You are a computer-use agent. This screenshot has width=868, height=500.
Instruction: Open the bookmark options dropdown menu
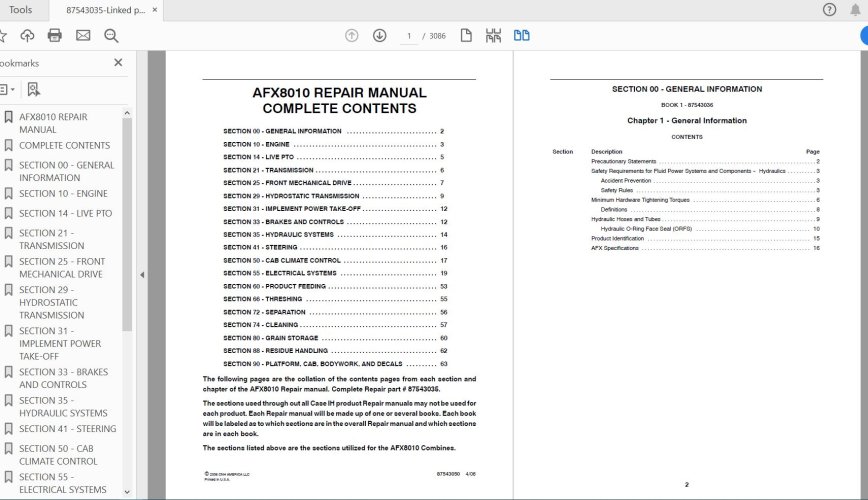7,89
